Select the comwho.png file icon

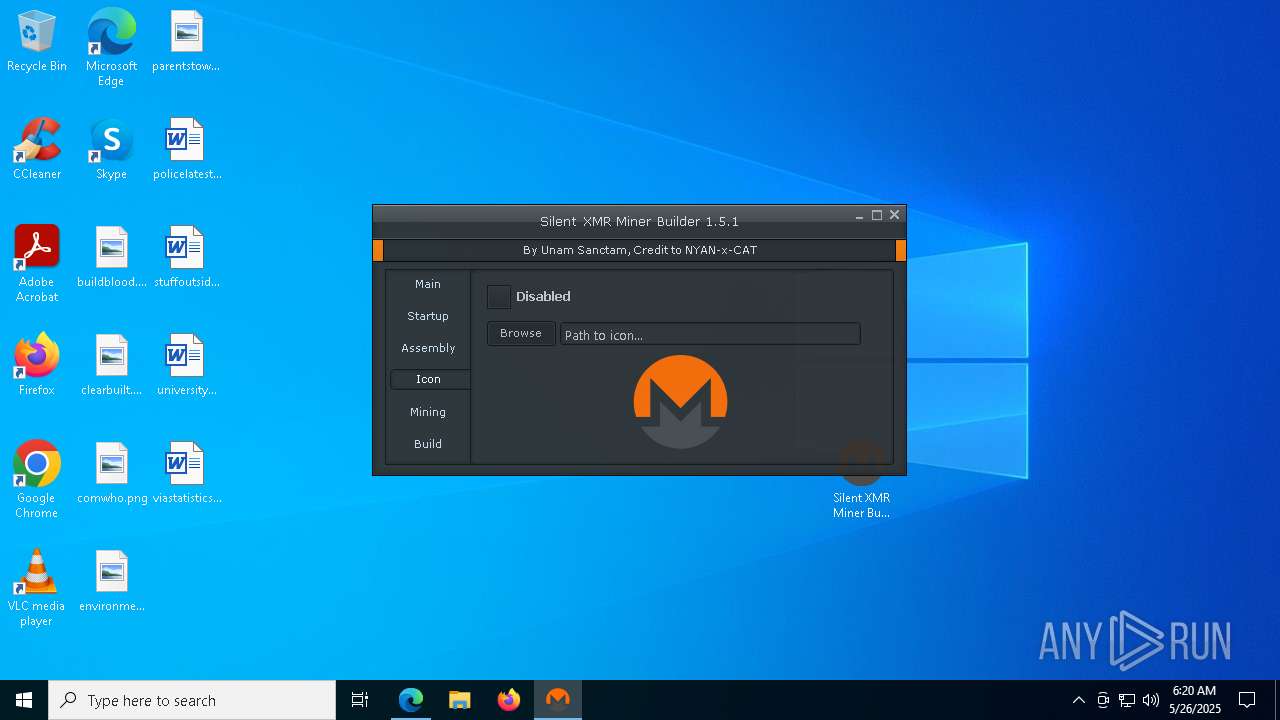pyautogui.click(x=111, y=474)
